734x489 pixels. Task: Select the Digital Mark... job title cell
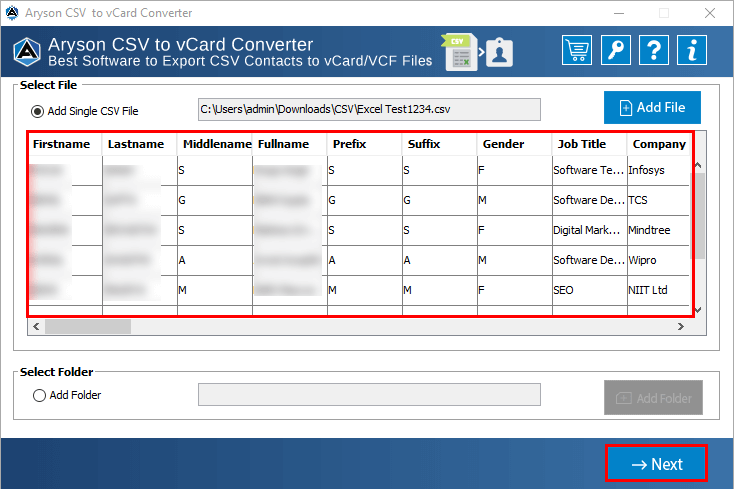(589, 230)
